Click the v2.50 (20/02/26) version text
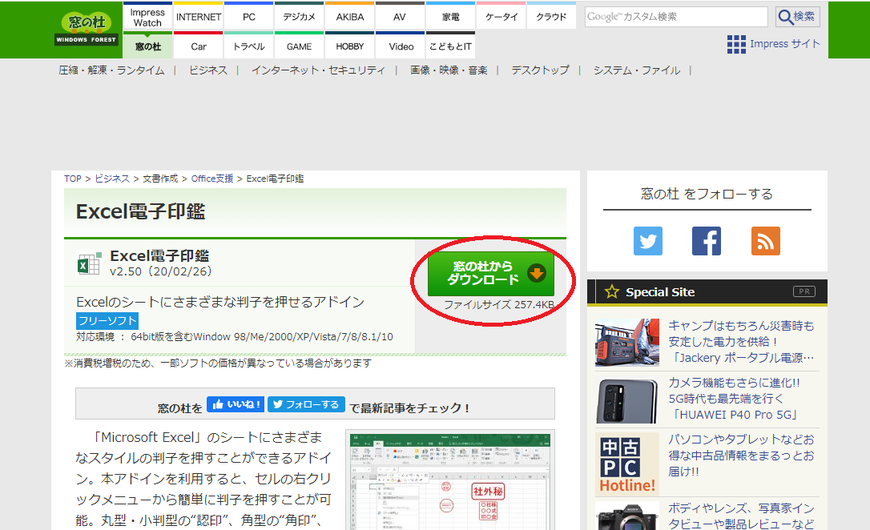Viewport: 870px width, 530px height. [x=160, y=271]
